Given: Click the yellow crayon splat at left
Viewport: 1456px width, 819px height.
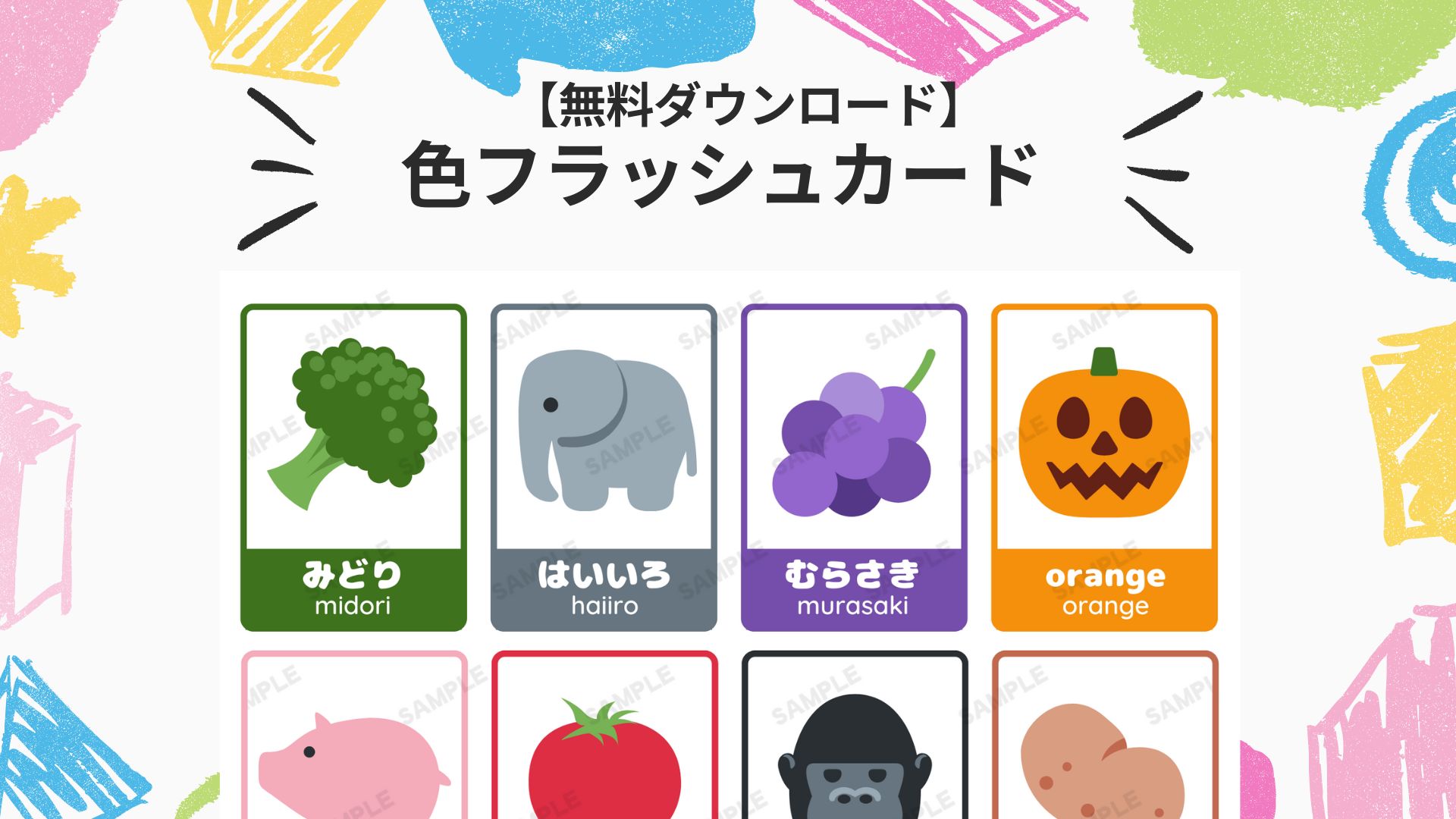Looking at the screenshot, I should tap(34, 250).
